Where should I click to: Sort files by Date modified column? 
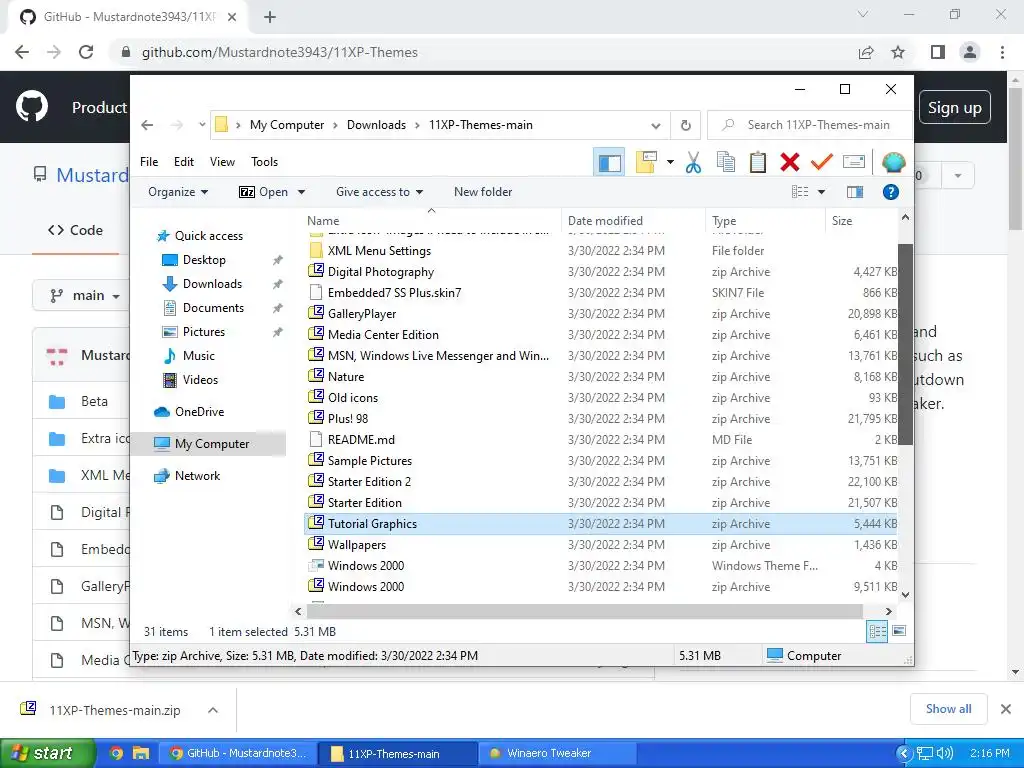(633, 221)
